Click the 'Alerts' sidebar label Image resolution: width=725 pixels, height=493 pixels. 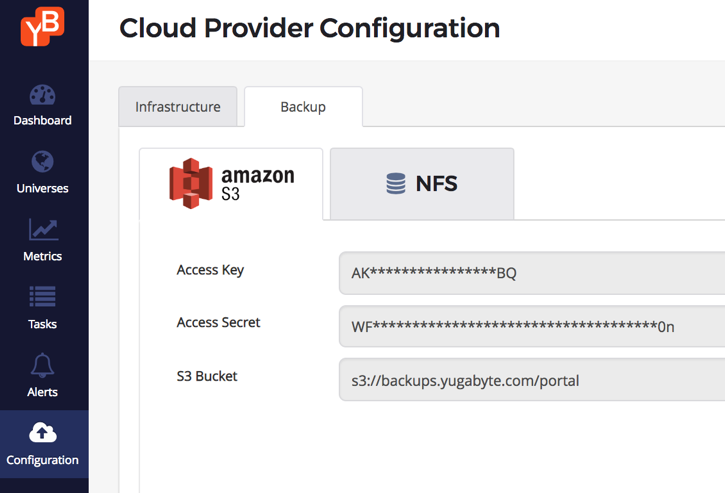click(x=42, y=392)
